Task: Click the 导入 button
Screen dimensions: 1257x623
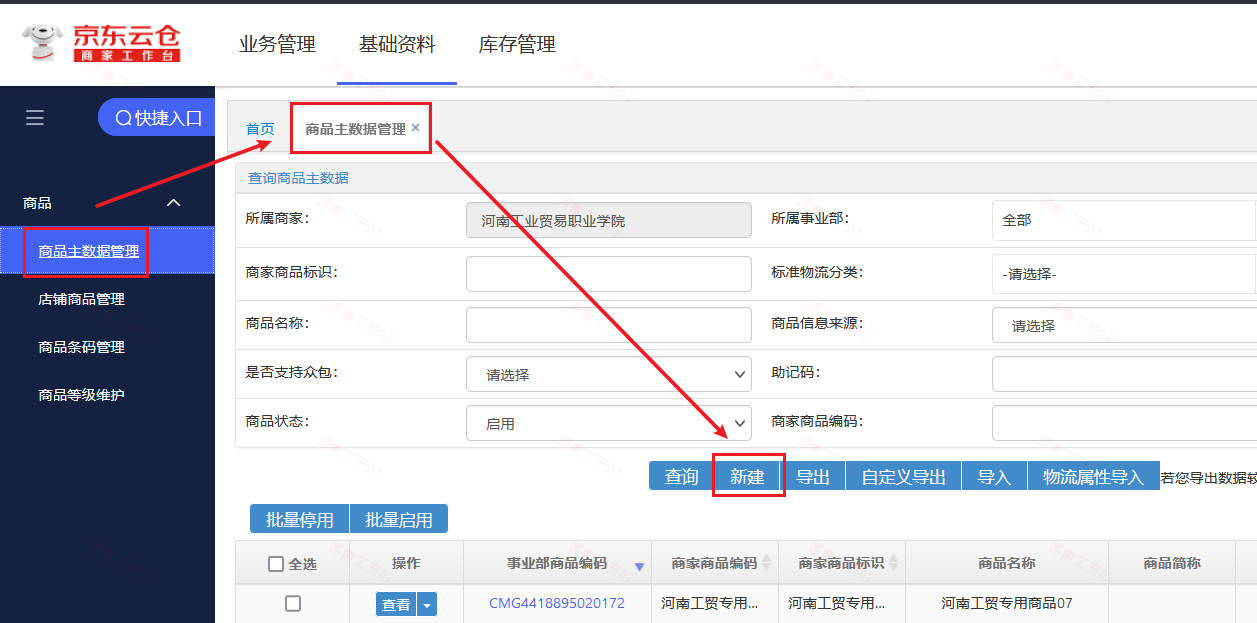Action: click(x=994, y=476)
